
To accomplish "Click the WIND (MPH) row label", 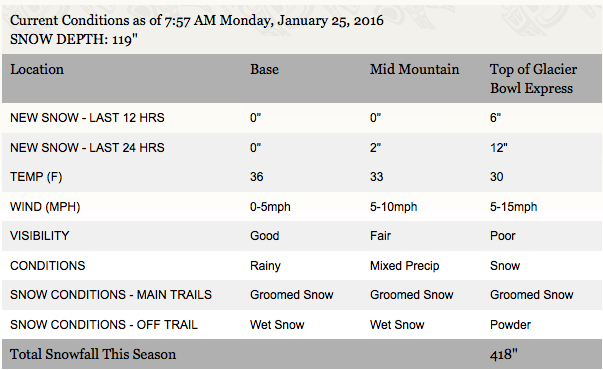I will click(45, 207).
